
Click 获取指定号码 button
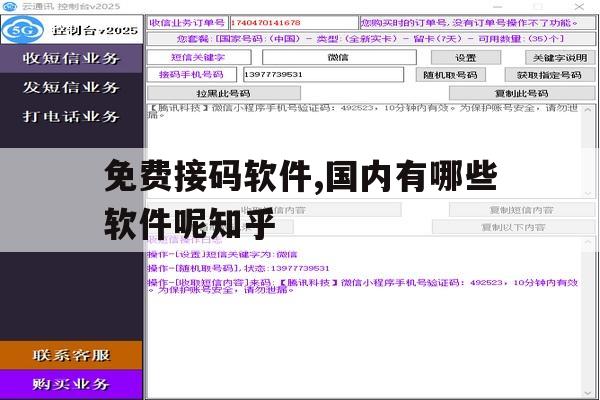(549, 75)
